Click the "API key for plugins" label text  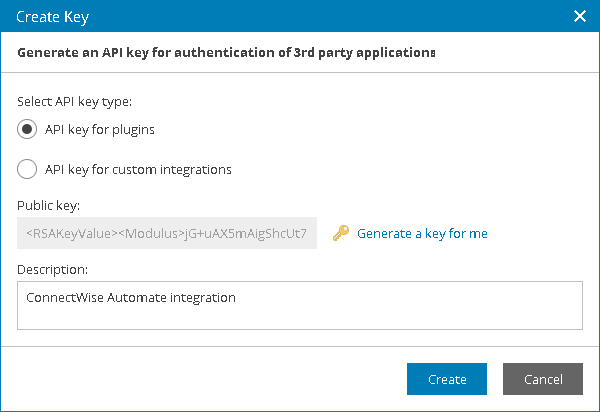(100, 129)
